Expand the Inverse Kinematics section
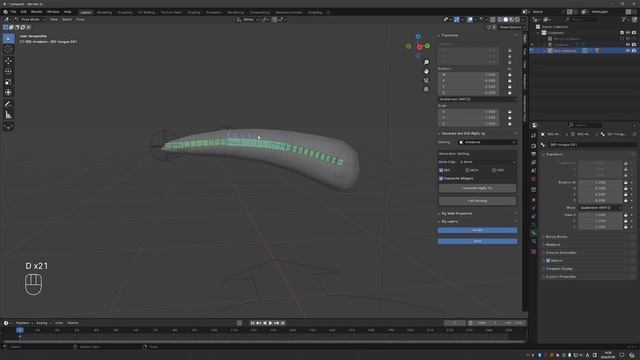This screenshot has width=640, height=360. [561, 253]
